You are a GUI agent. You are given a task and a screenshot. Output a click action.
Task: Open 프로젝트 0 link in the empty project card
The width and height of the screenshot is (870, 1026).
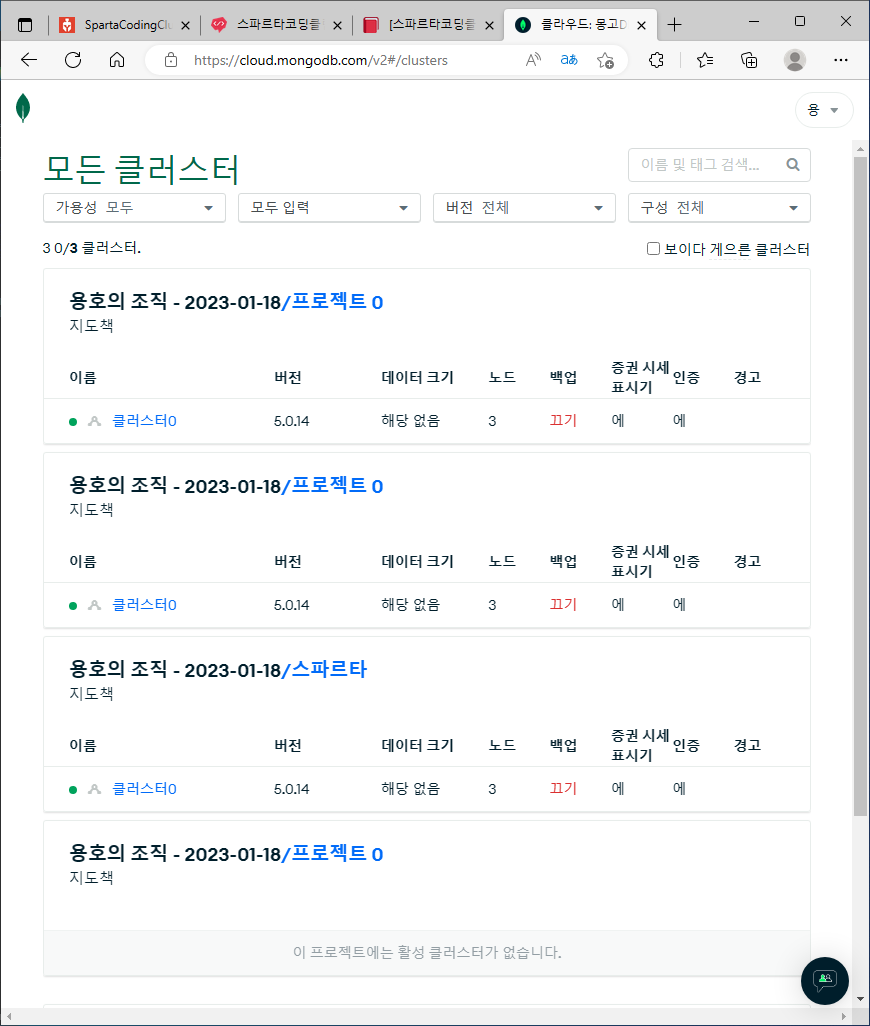click(337, 853)
